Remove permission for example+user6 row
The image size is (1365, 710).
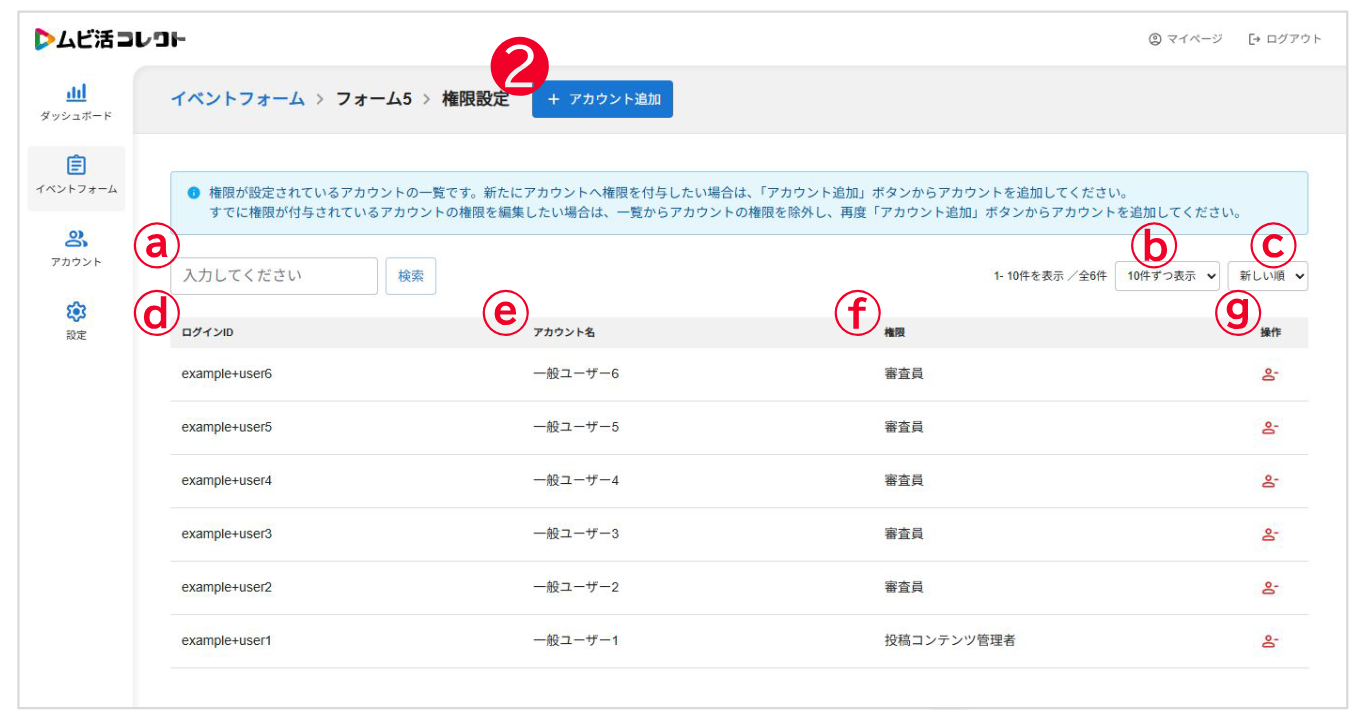[x=1270, y=374]
